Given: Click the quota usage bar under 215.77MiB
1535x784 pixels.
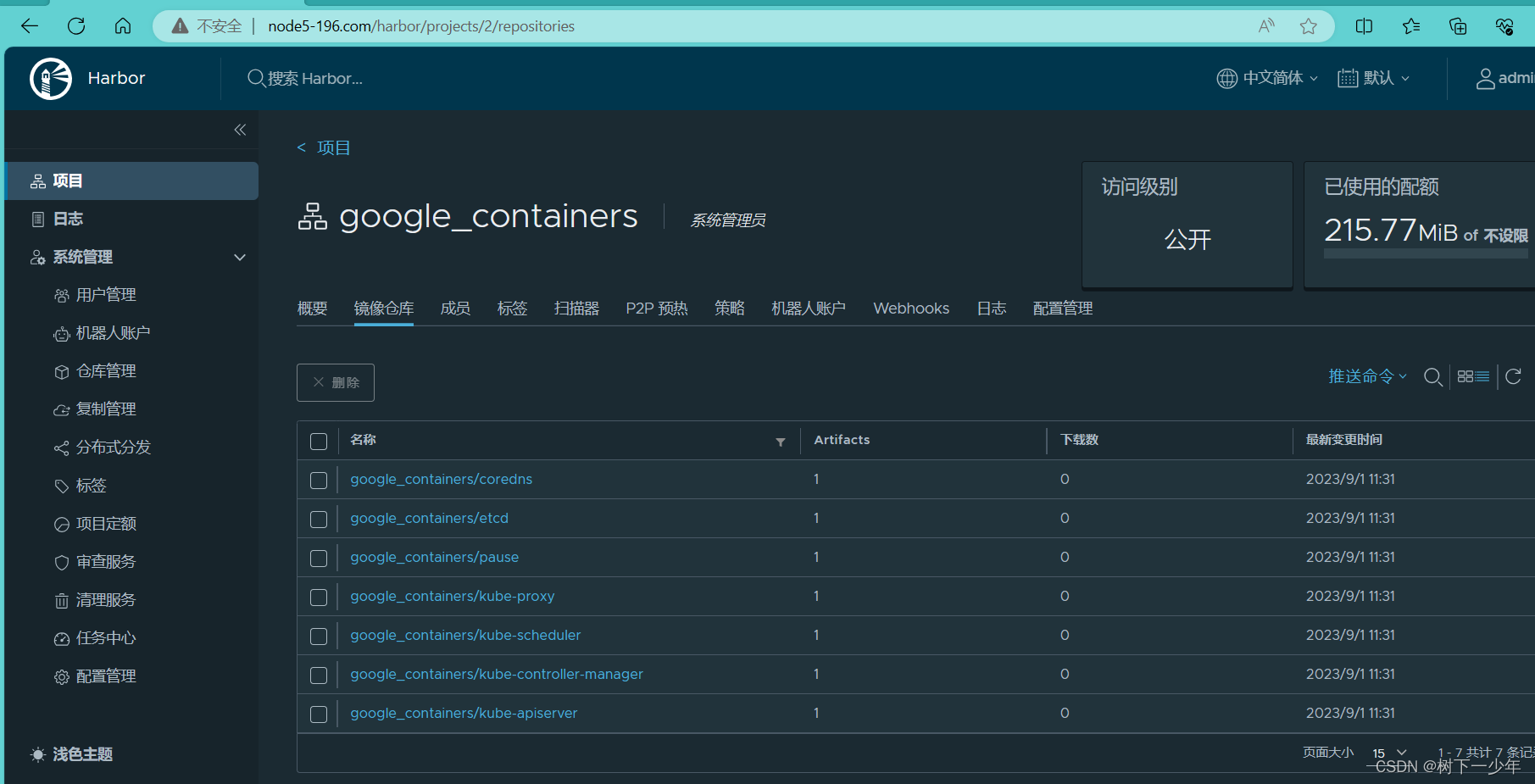Looking at the screenshot, I should tap(1426, 253).
